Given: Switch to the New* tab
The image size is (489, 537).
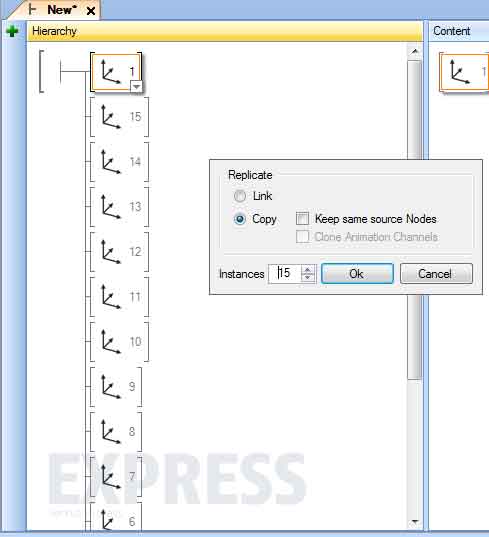Looking at the screenshot, I should tap(60, 10).
